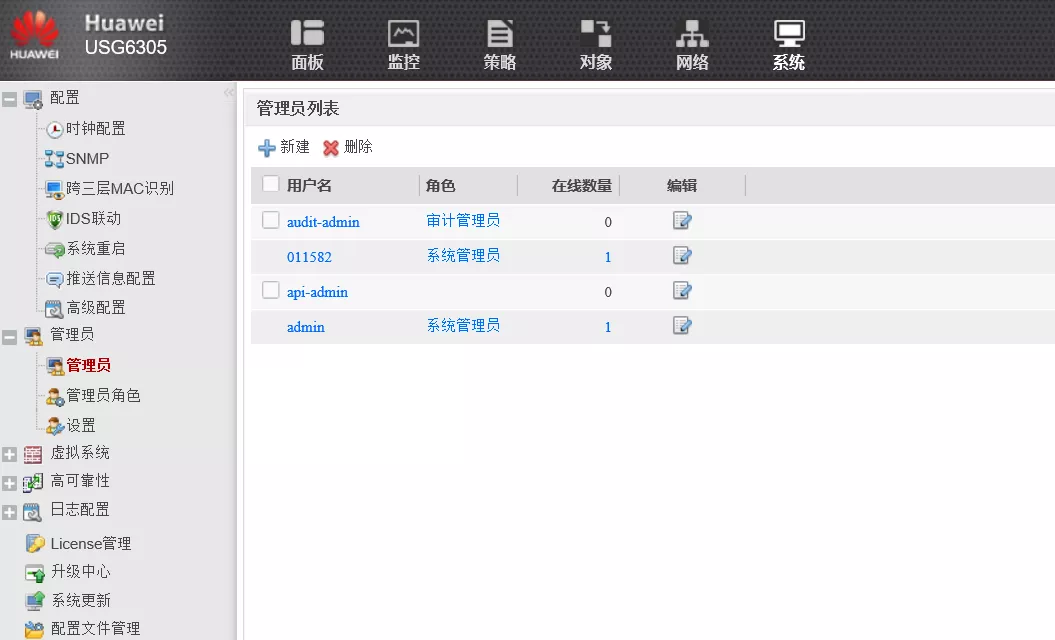Toggle select-all checkbox in table header
Viewport: 1055px width, 640px height.
coord(270,184)
